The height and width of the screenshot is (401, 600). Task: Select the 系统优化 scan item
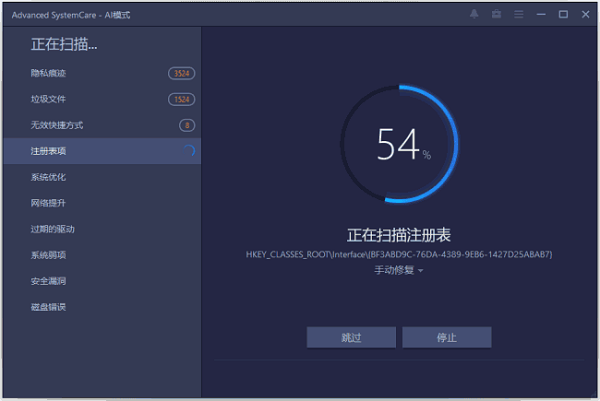pyautogui.click(x=102, y=177)
